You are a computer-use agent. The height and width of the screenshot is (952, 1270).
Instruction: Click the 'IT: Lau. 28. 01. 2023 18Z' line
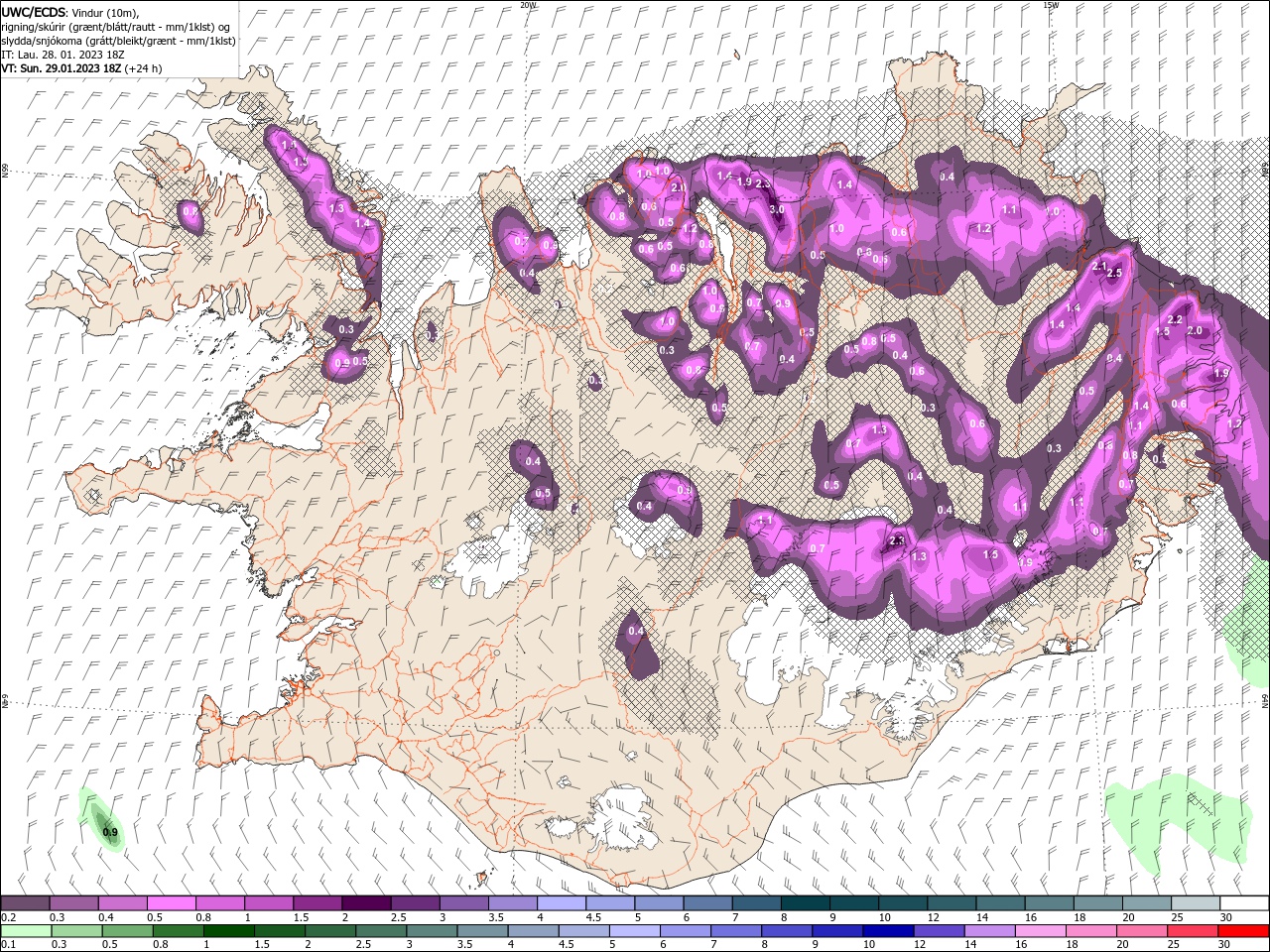coord(61,55)
